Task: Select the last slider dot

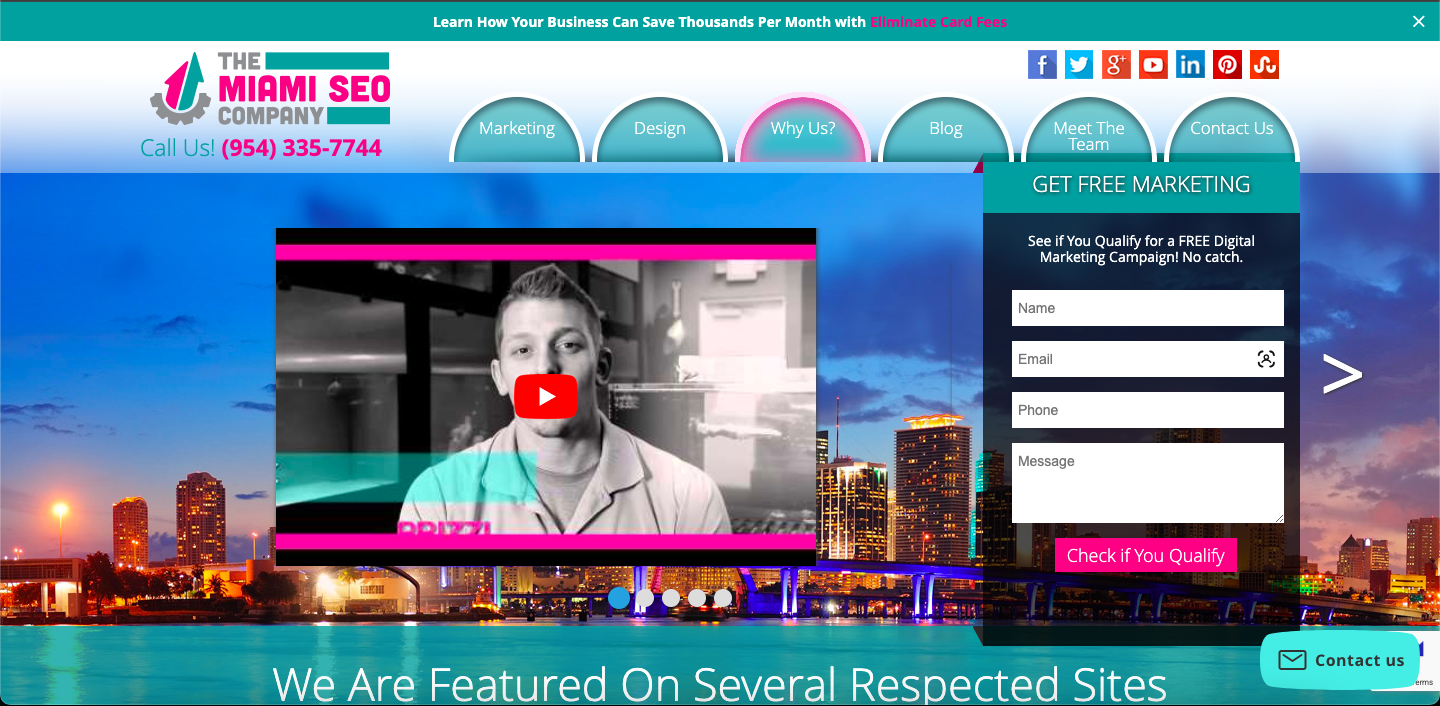Action: [723, 598]
